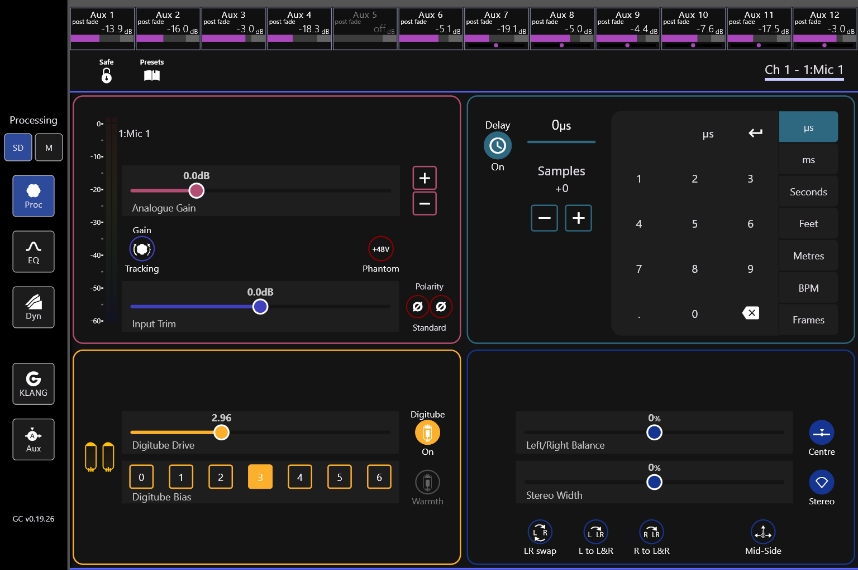858x570 pixels.
Task: Toggle the Safe lock icon
Action: tap(107, 75)
